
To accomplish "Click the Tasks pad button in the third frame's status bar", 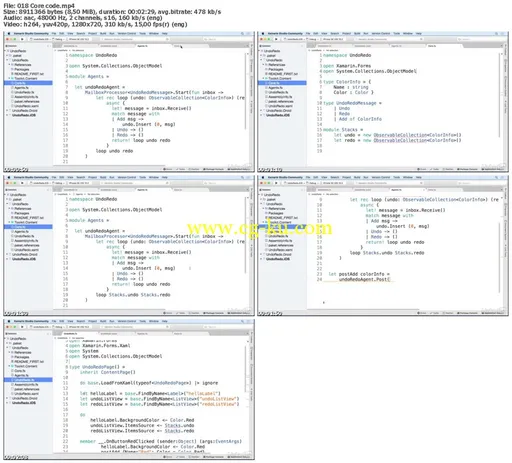I will point(181,313).
